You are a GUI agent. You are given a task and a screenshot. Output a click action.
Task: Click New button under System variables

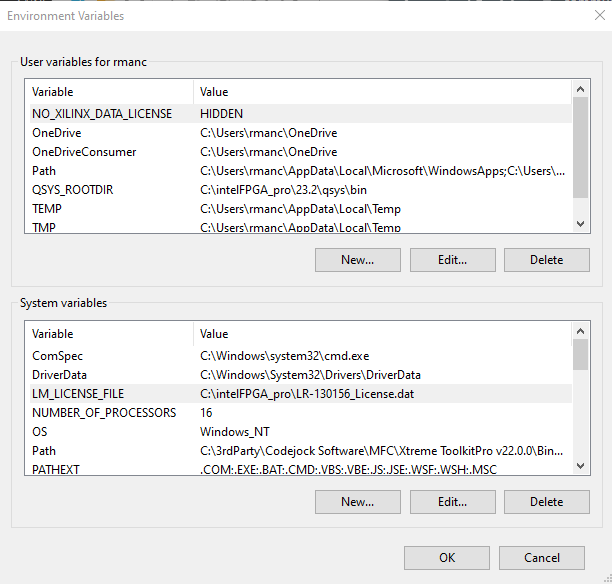pos(357,502)
